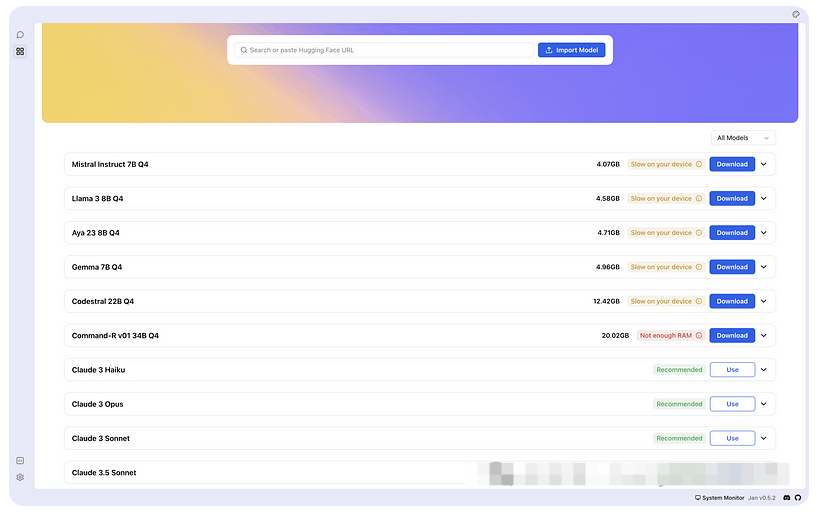
Task: Click the info icon on Aya 23 8B Q4 row
Action: coord(699,232)
